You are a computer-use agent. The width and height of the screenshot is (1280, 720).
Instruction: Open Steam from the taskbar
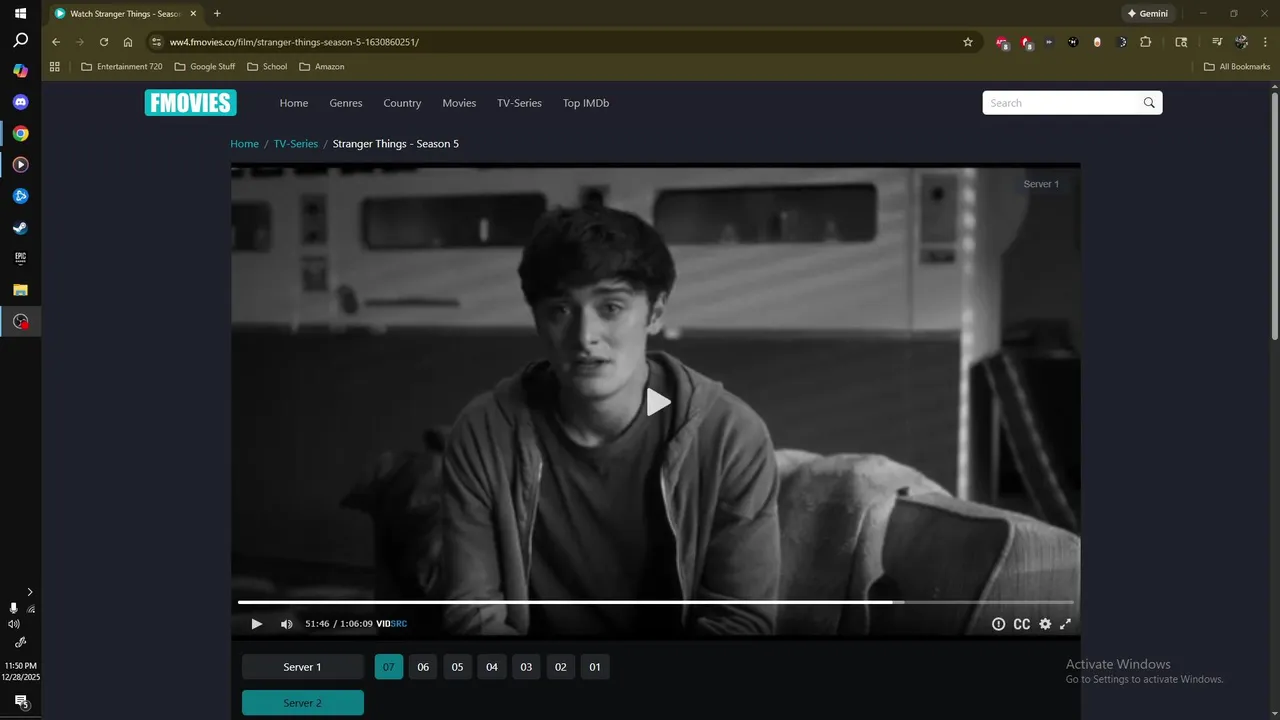20,227
